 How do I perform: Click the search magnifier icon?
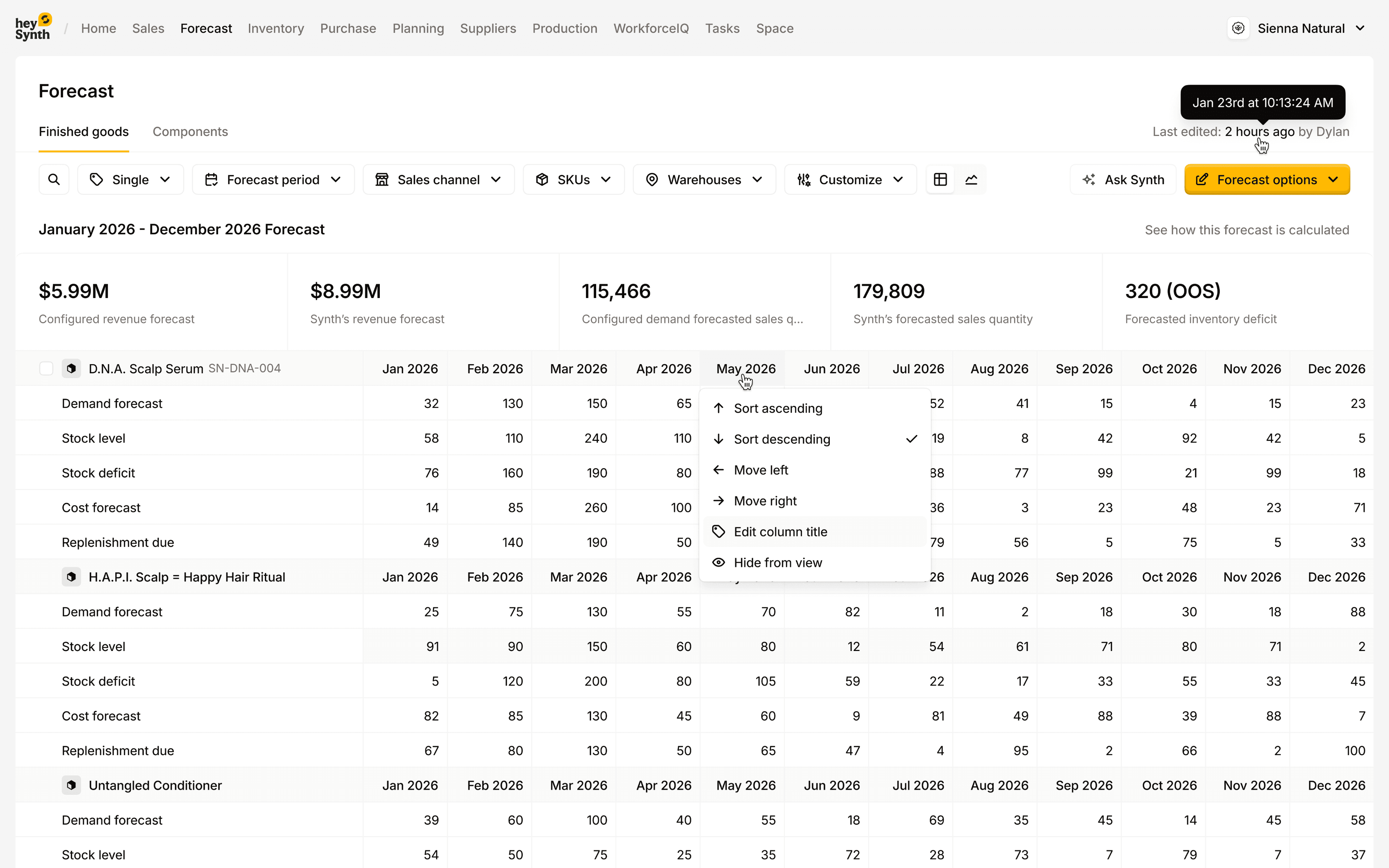(54, 180)
